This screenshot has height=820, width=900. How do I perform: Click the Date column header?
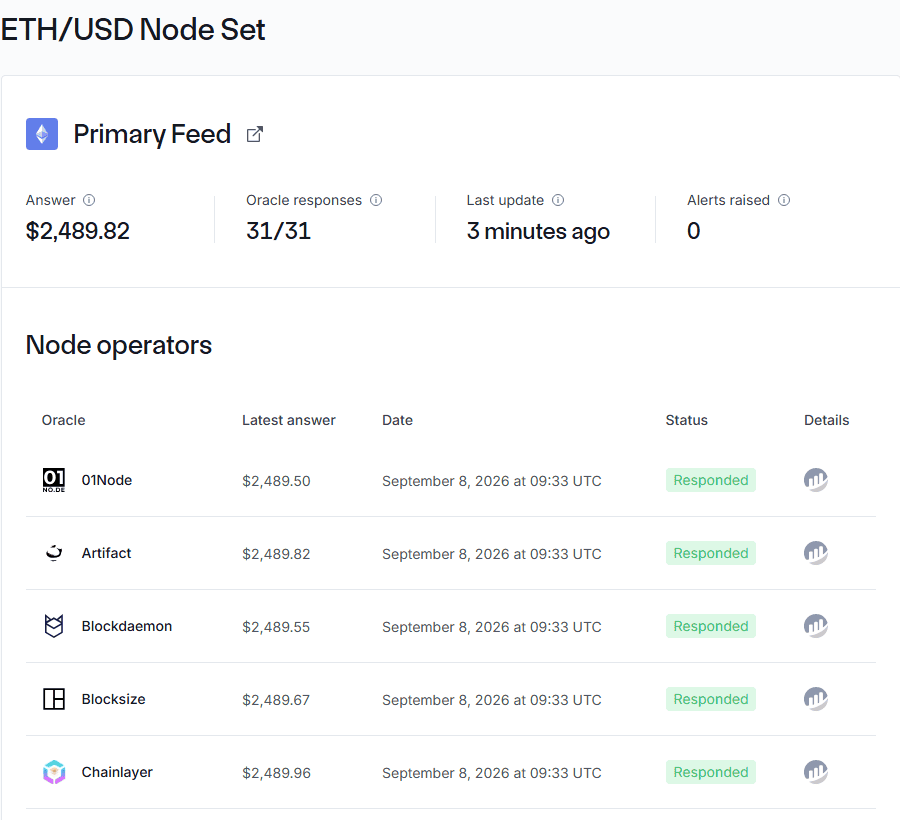click(397, 420)
